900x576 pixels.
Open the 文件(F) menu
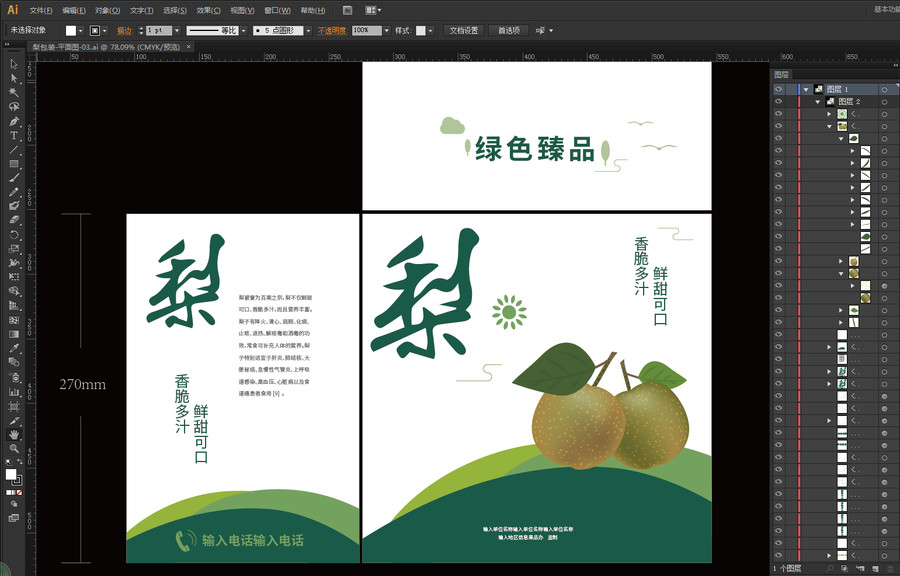(41, 10)
